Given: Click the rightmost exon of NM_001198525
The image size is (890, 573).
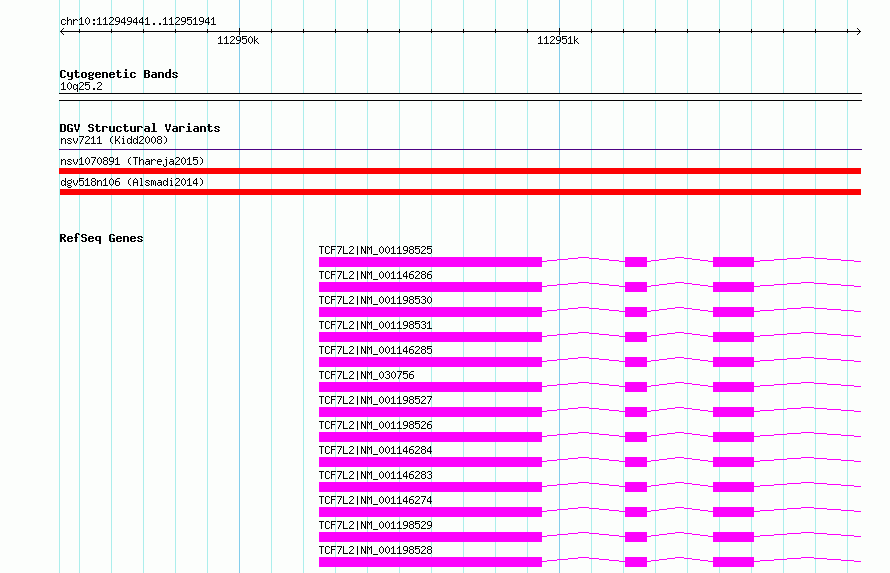Looking at the screenshot, I should (x=733, y=262).
